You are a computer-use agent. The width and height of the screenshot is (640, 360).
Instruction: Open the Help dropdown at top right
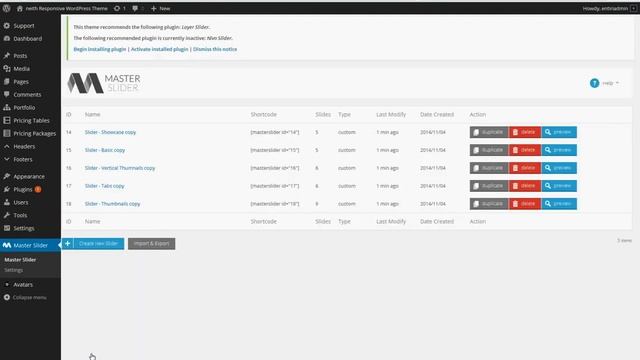(x=610, y=83)
